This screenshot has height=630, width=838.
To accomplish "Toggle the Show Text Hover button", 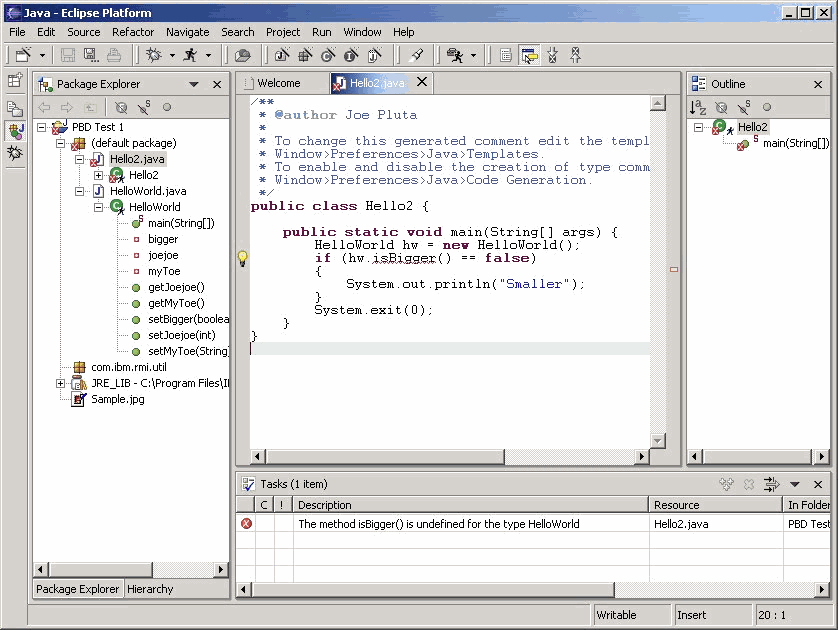I will click(529, 55).
